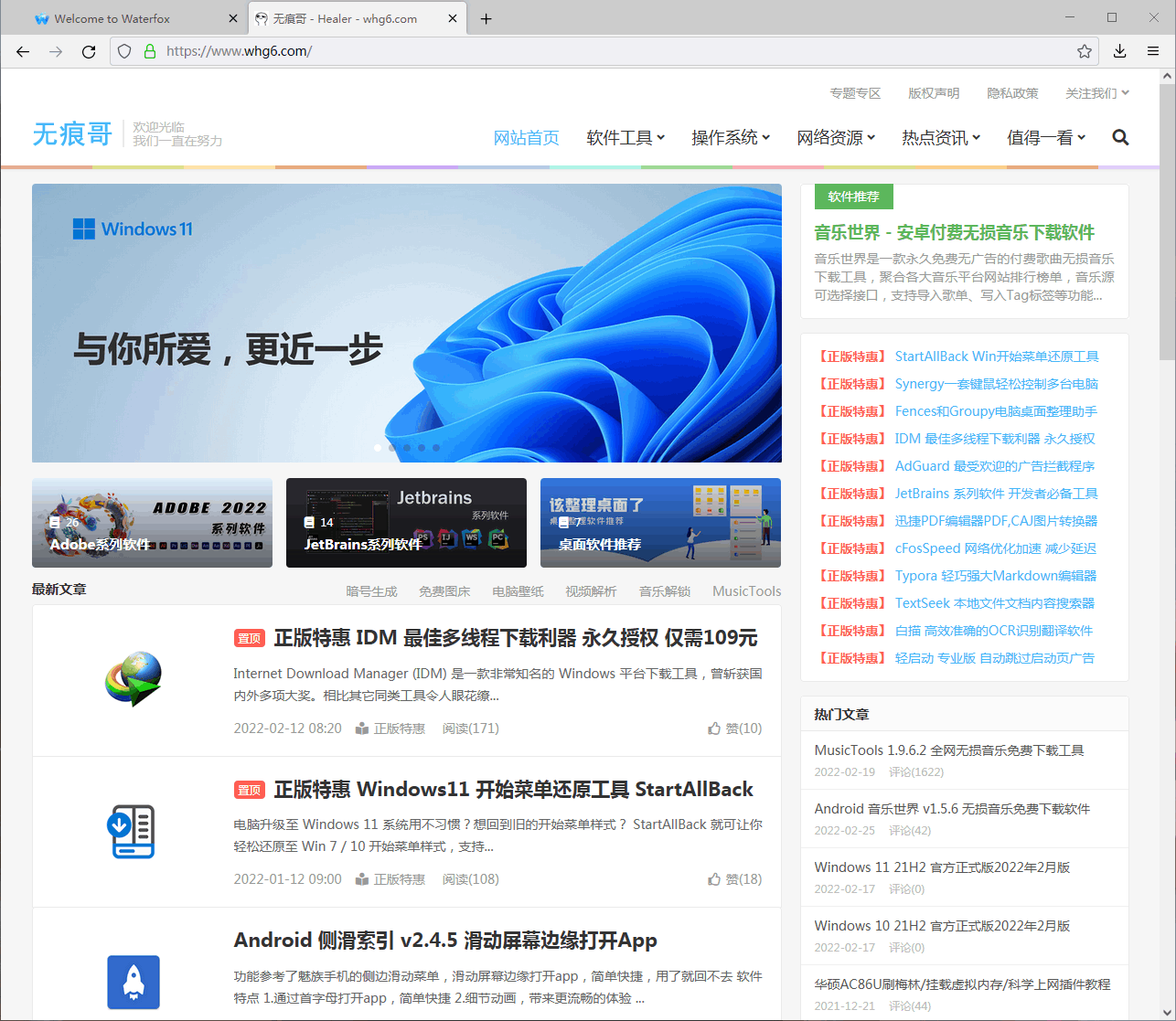This screenshot has height=1021, width=1176.
Task: Click the rocket icon of Android 侧滑索引
Action: 134,982
